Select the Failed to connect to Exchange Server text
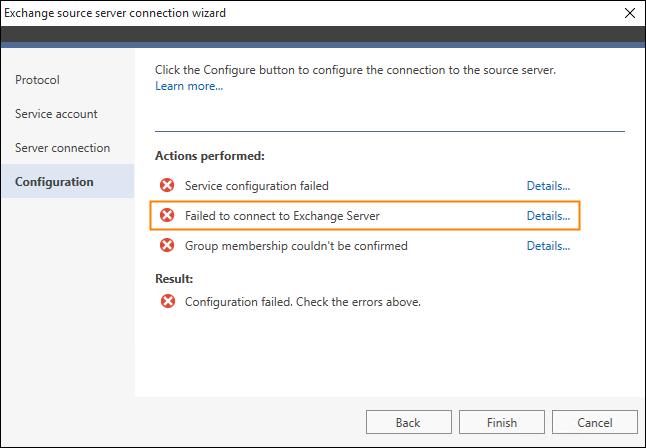The width and height of the screenshot is (646, 448). (282, 216)
